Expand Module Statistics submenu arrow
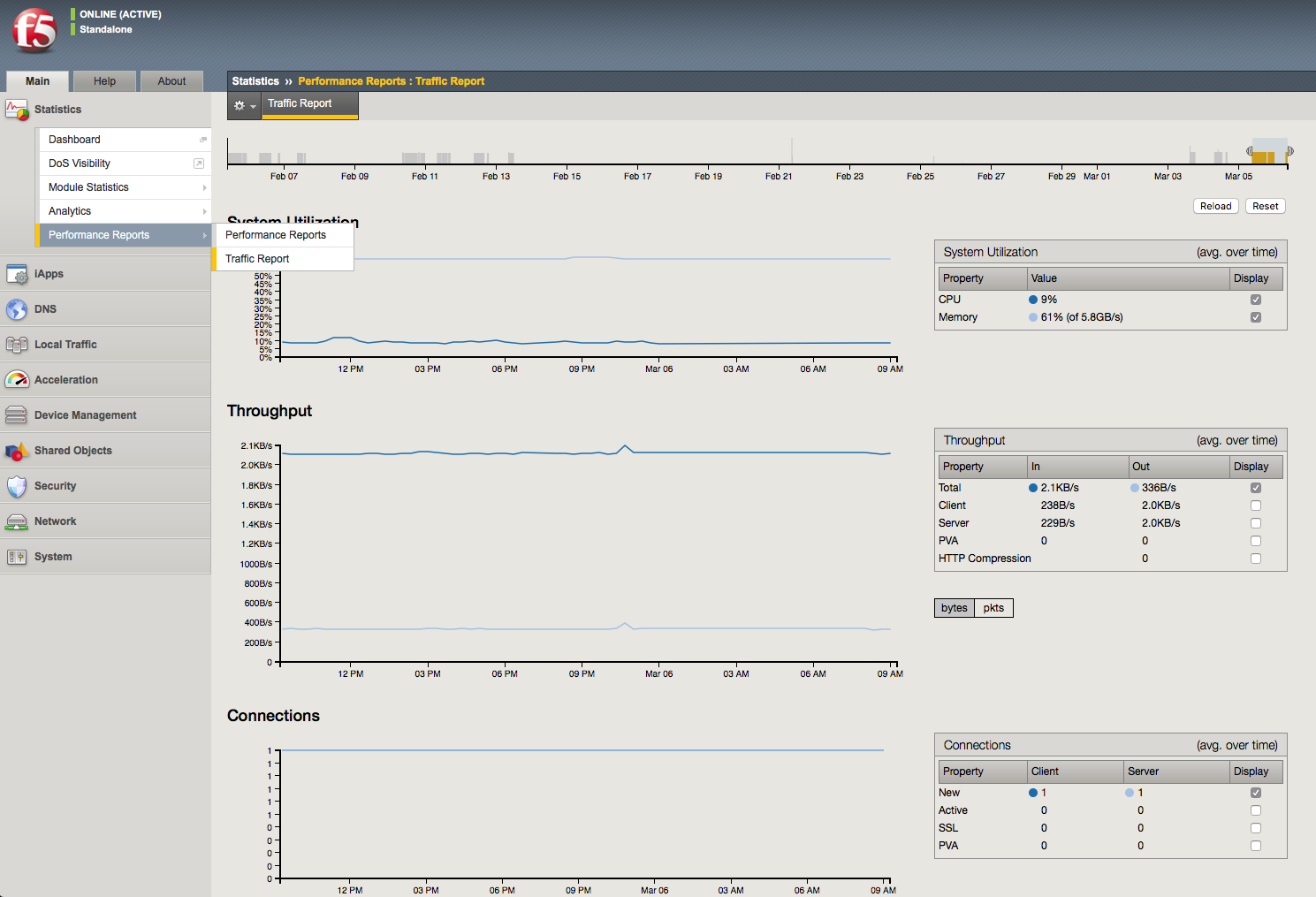The image size is (1316, 897). point(204,187)
